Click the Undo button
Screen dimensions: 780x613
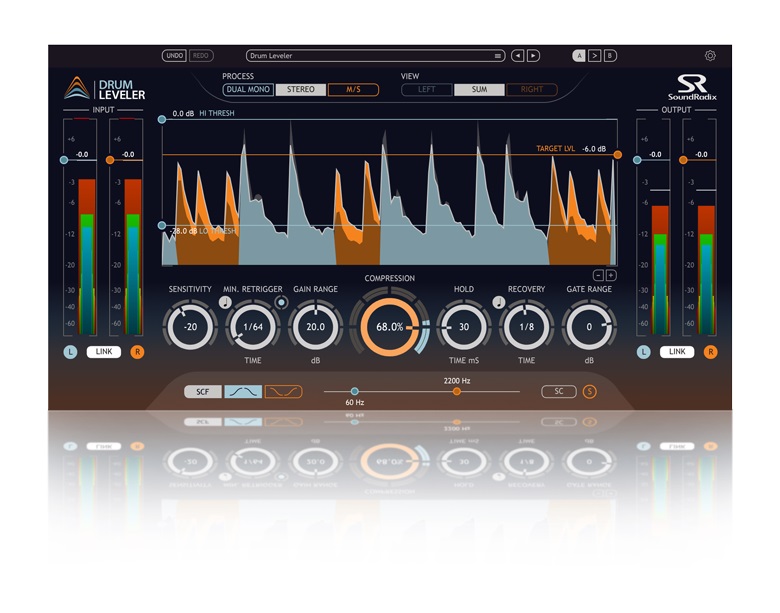pos(174,56)
